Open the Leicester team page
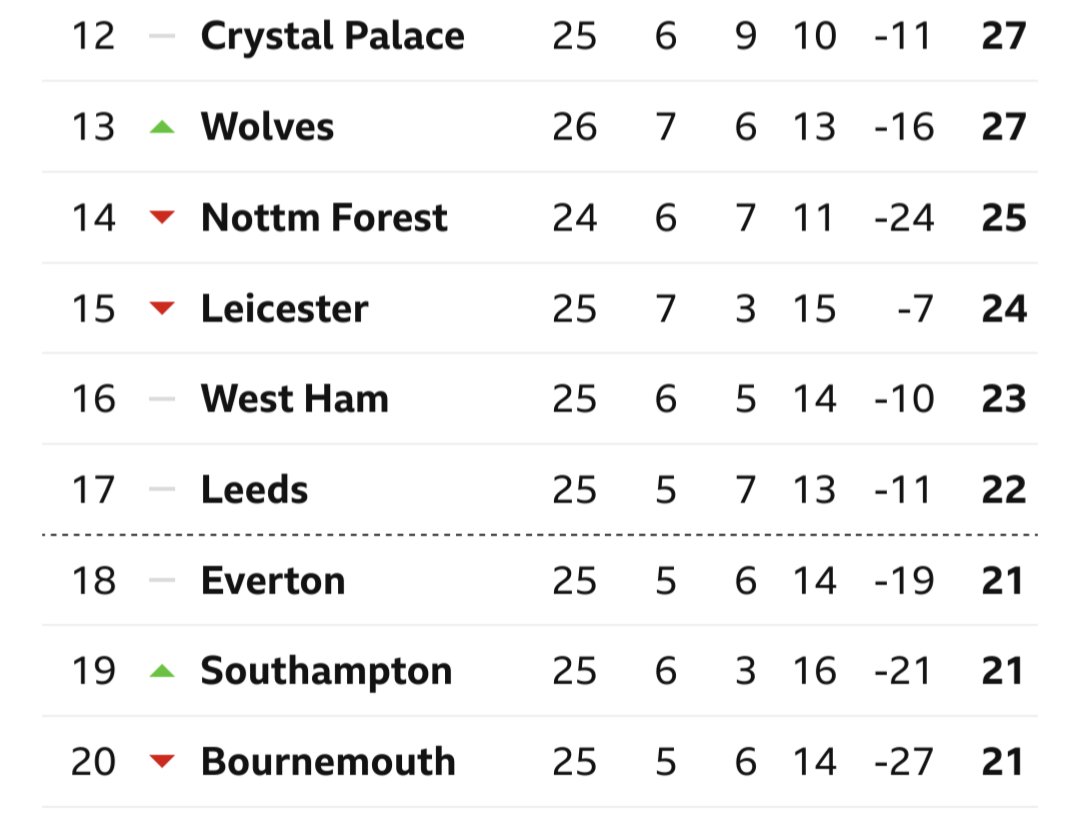The image size is (1080, 821). click(x=284, y=309)
